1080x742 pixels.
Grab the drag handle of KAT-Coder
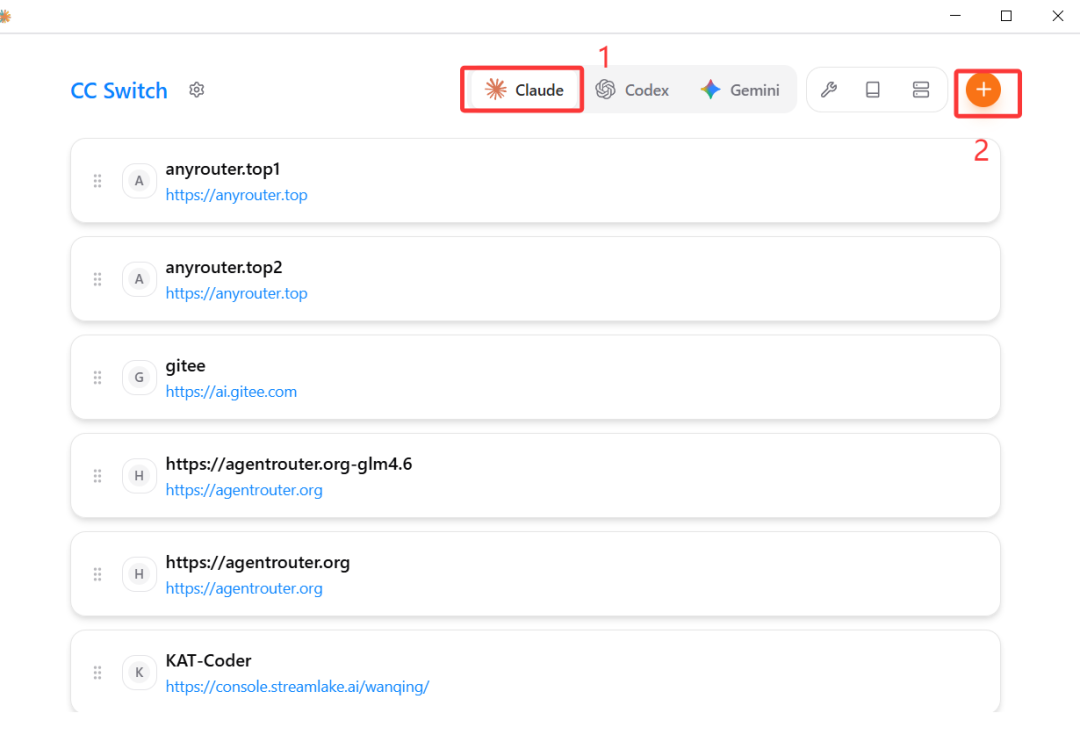pyautogui.click(x=98, y=672)
